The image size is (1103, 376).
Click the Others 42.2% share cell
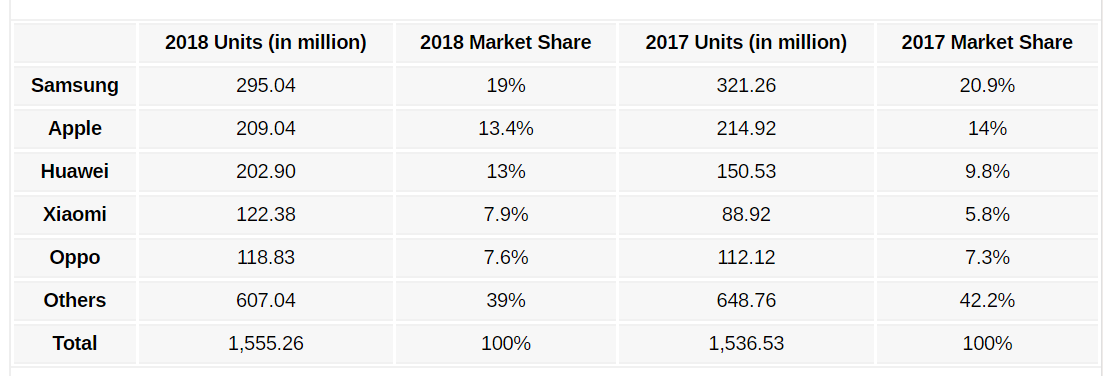[x=987, y=301]
